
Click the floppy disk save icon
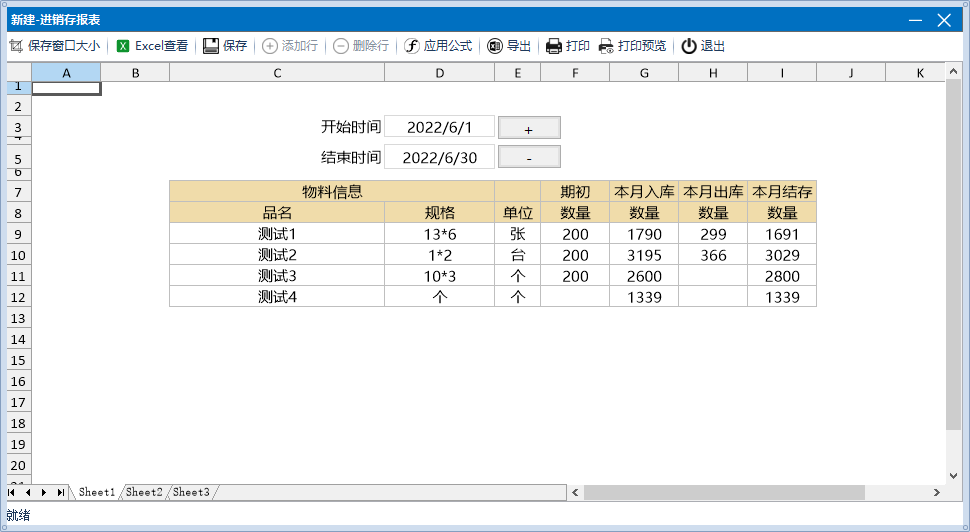[x=211, y=46]
